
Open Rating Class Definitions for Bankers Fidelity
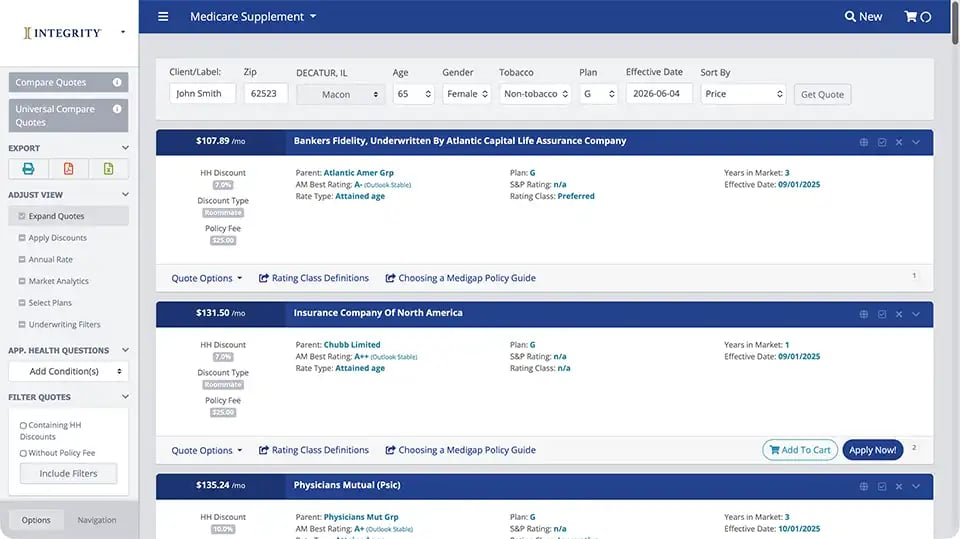point(313,278)
